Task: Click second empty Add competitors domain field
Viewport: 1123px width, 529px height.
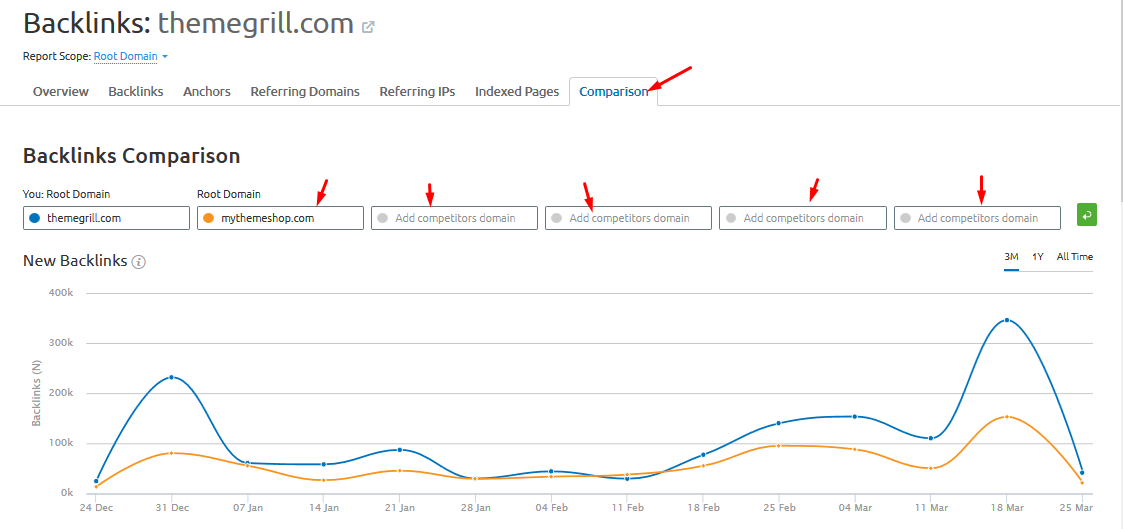Action: tap(629, 218)
